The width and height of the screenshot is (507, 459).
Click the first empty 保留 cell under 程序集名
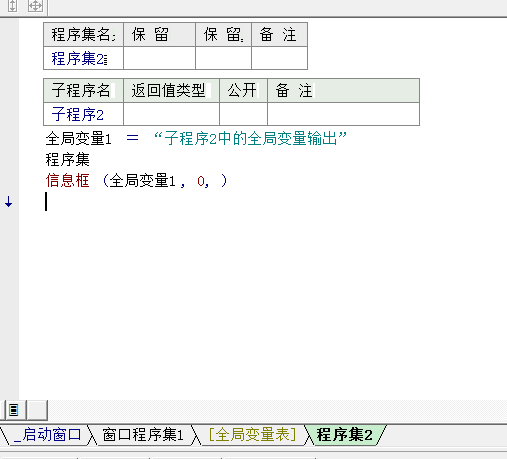coord(159,58)
